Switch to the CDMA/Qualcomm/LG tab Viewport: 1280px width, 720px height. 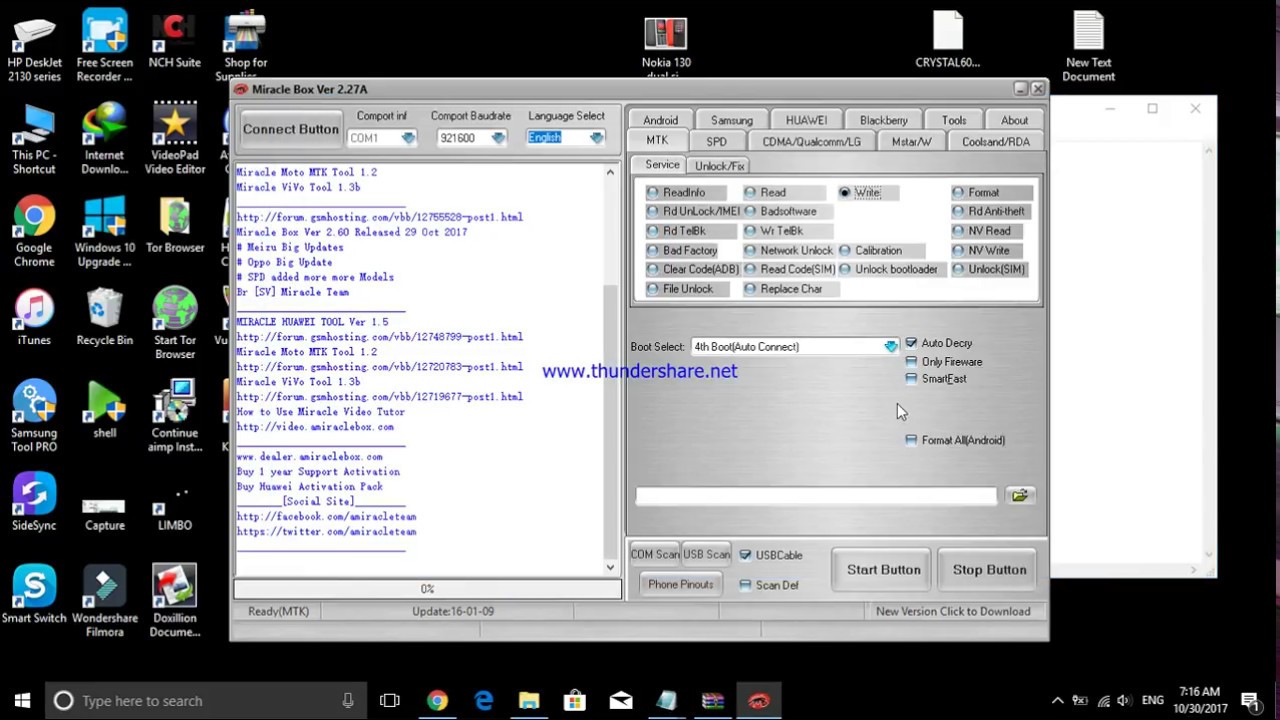click(x=811, y=142)
